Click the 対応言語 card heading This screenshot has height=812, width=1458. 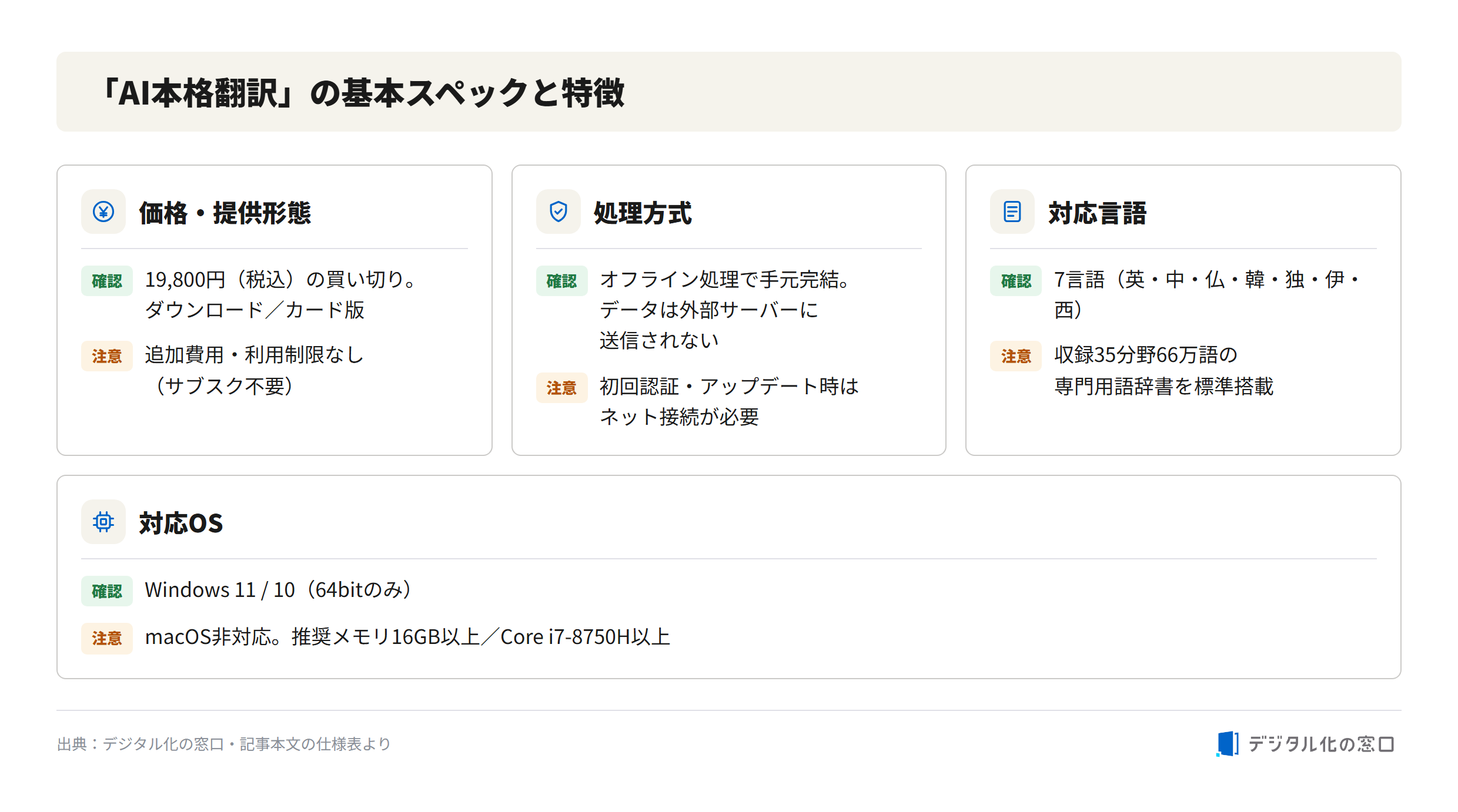1097,213
